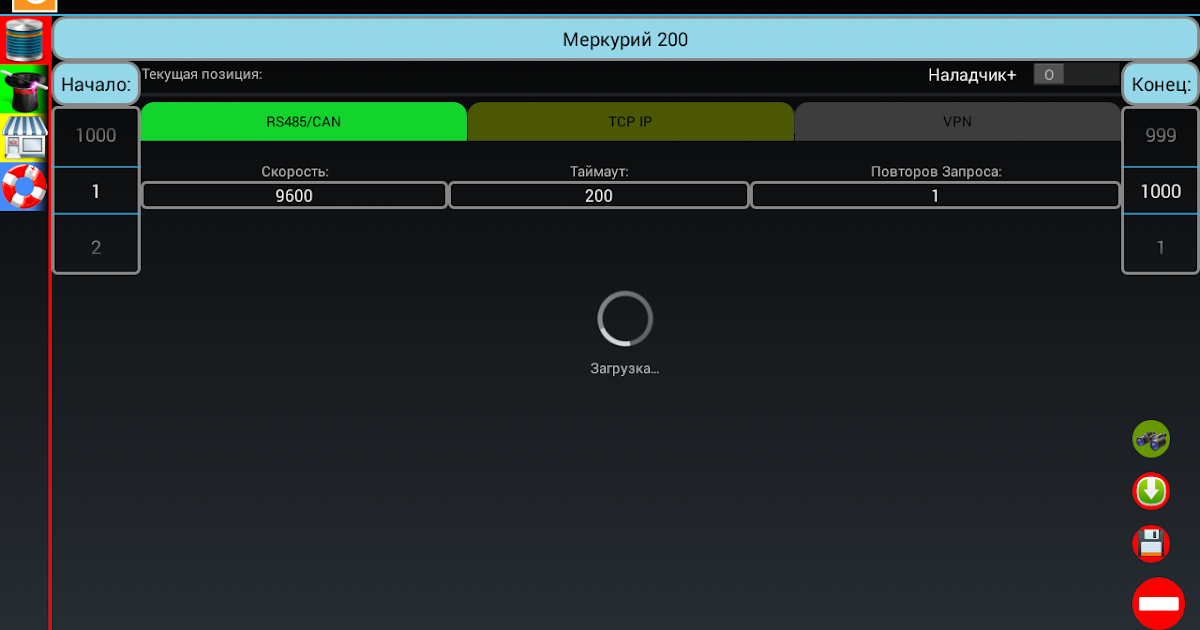Click the Загрузка... text
The image size is (1200, 630).
point(625,368)
